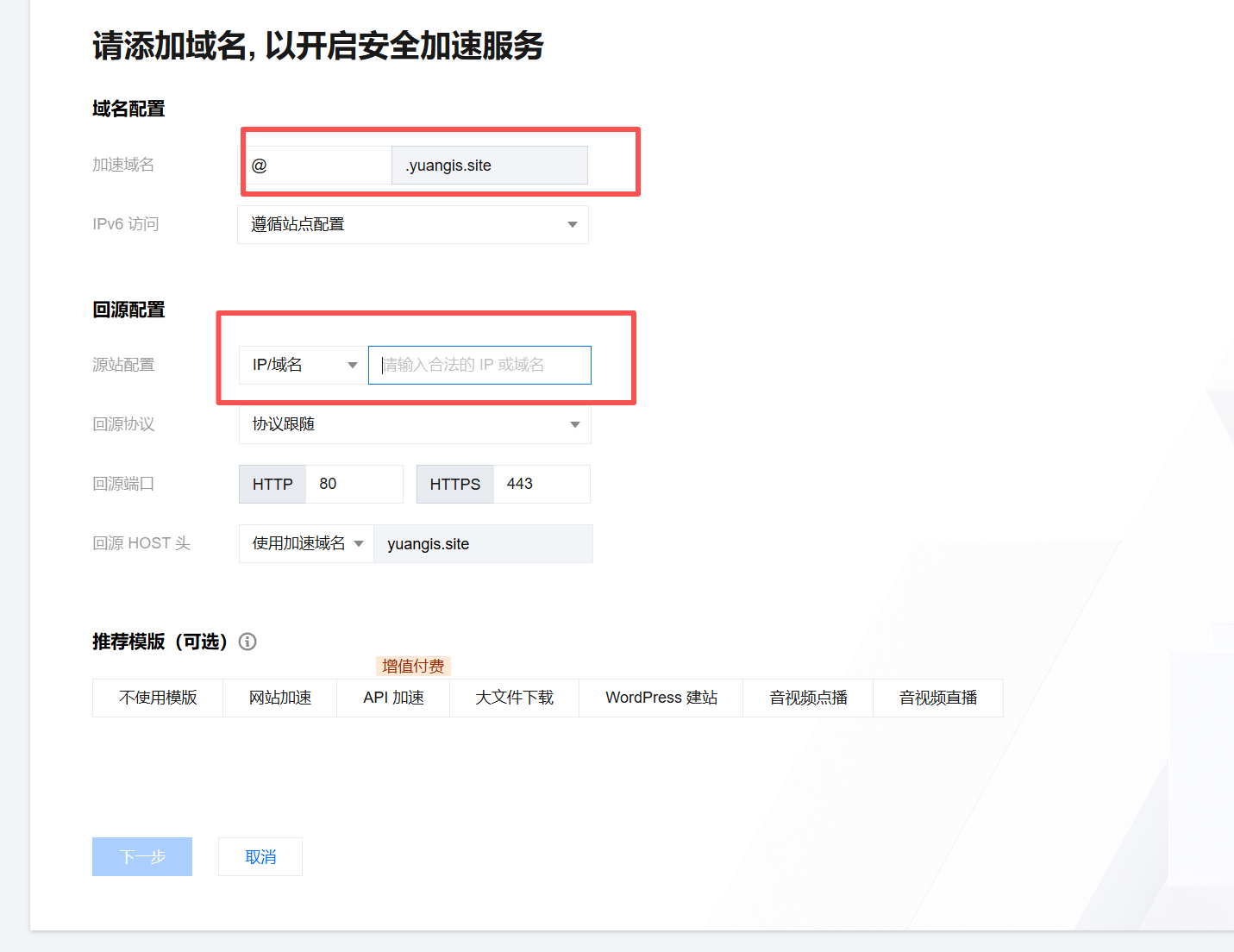Click the yuangis.site HOST header field

coord(483,543)
